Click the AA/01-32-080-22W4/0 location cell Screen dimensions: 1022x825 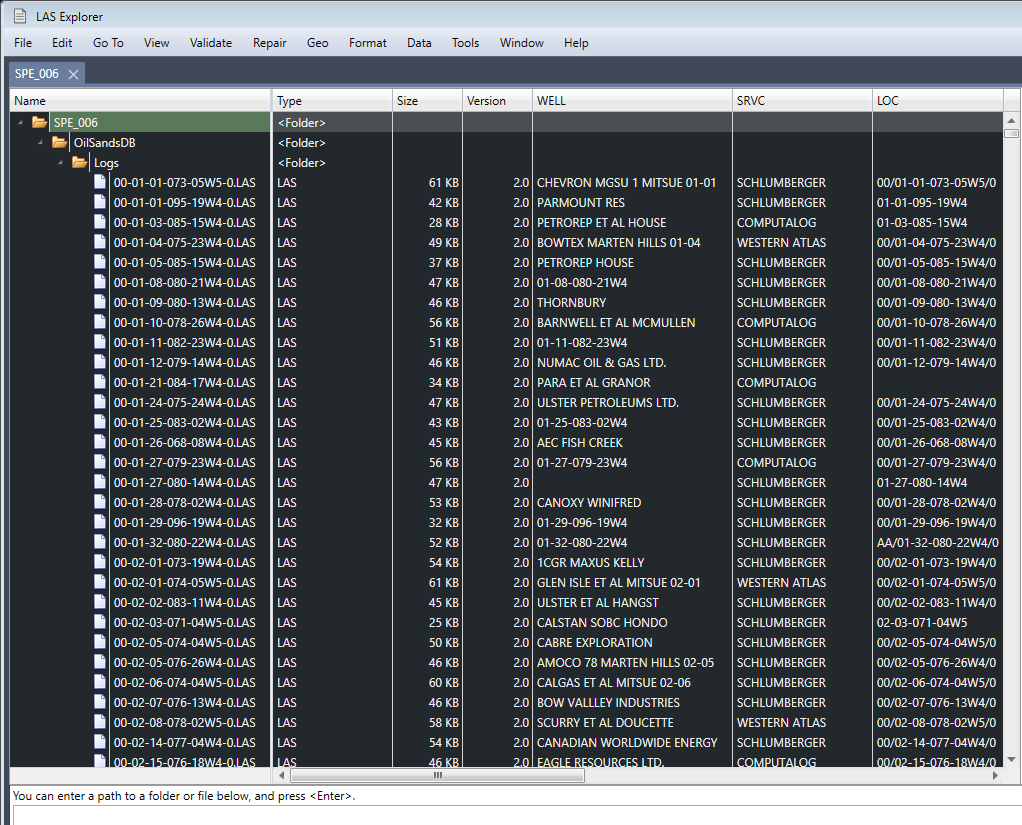click(x=937, y=542)
